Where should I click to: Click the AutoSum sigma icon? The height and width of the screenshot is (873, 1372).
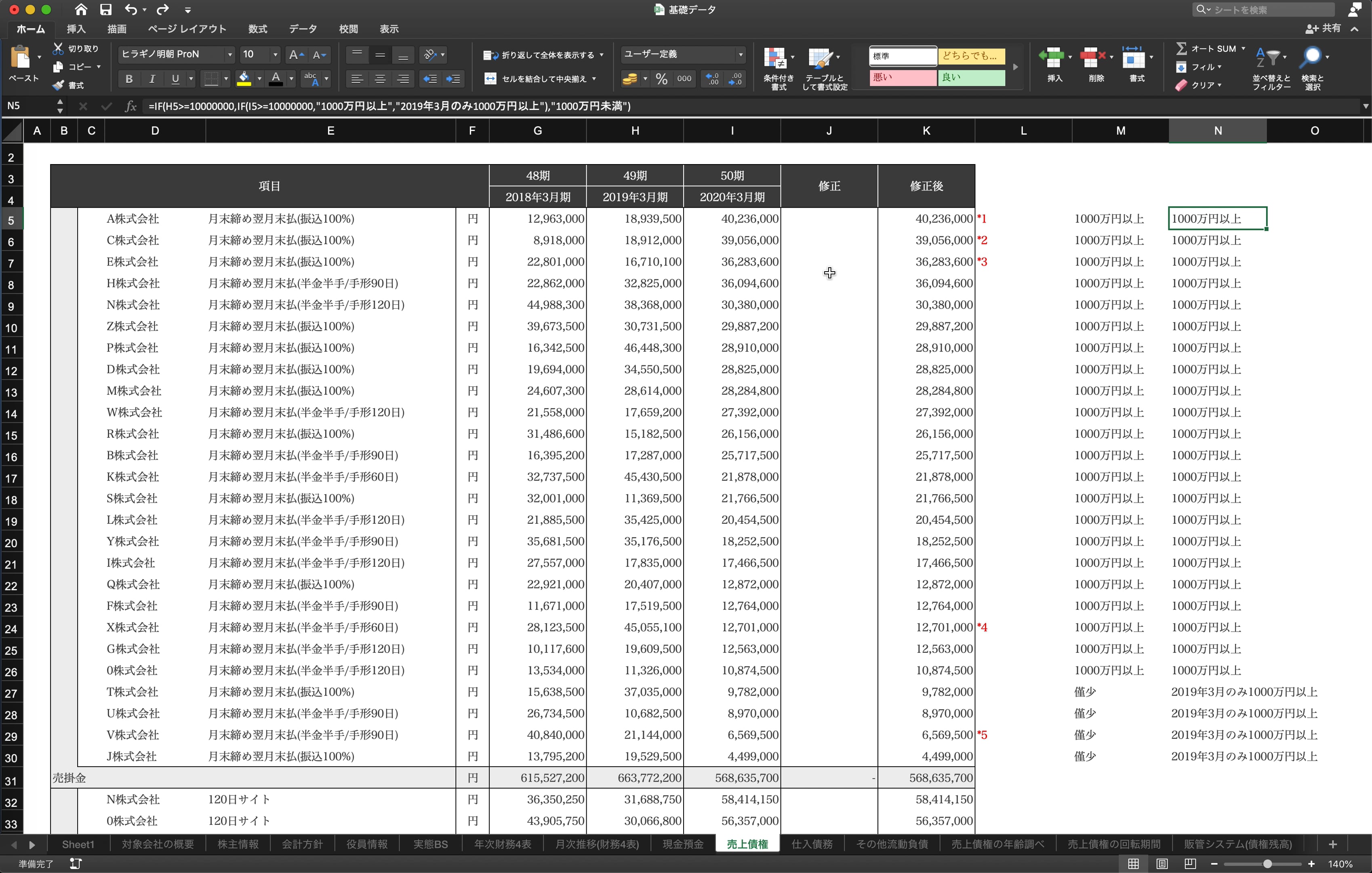[1181, 49]
